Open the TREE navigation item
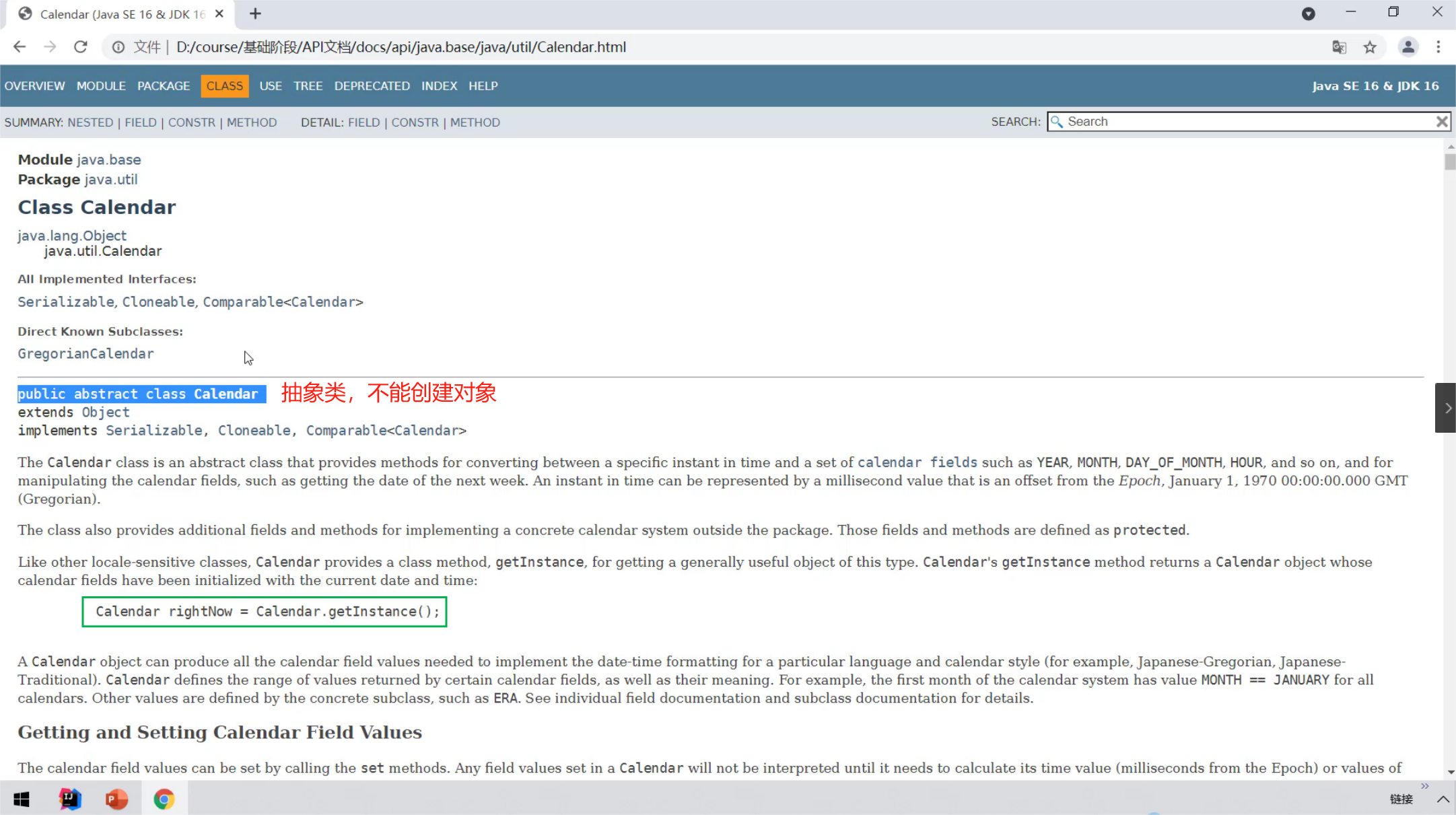 (x=308, y=86)
